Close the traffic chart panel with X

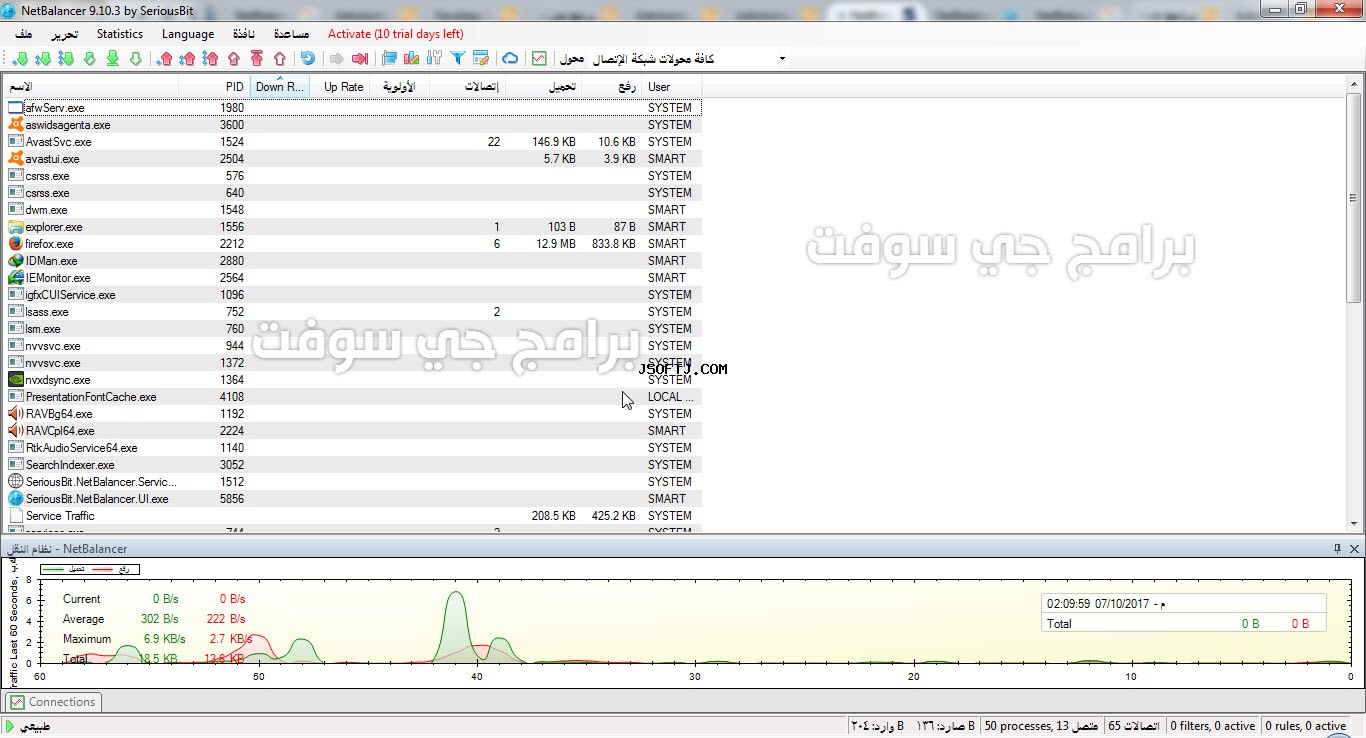point(1355,549)
